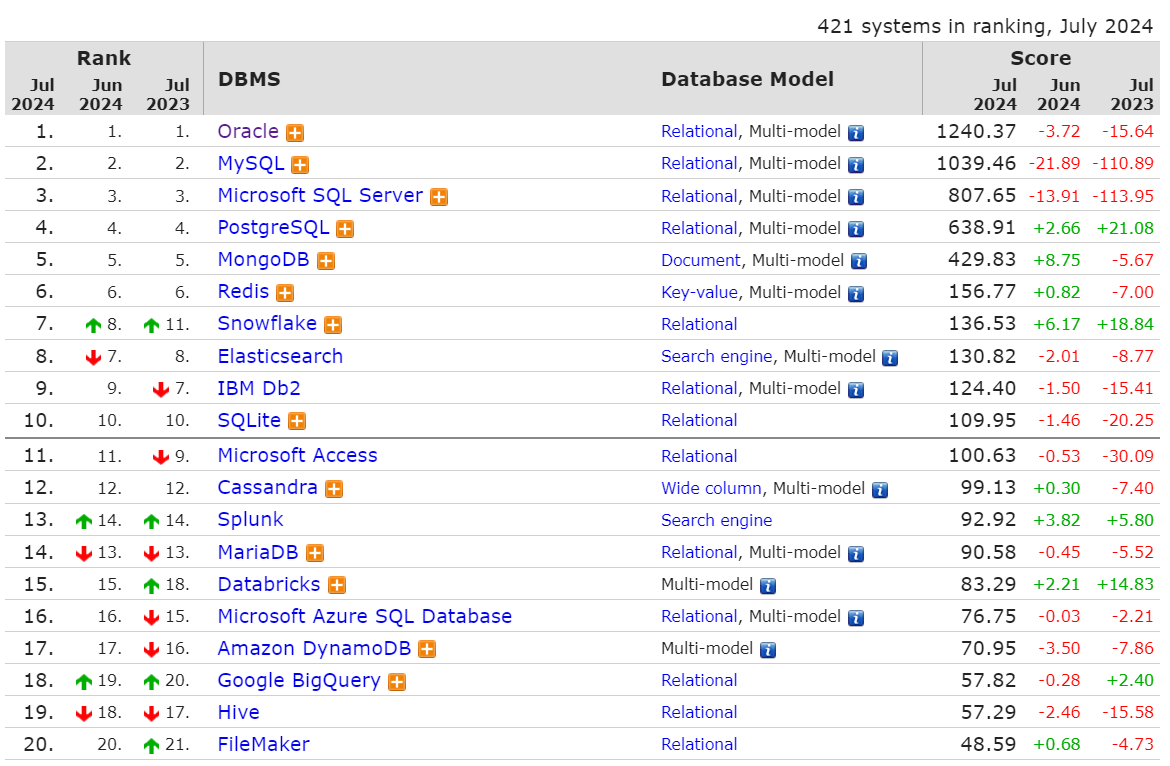Open the Microsoft Azure SQL Database link
This screenshot has height=766, width=1170.
point(364,616)
